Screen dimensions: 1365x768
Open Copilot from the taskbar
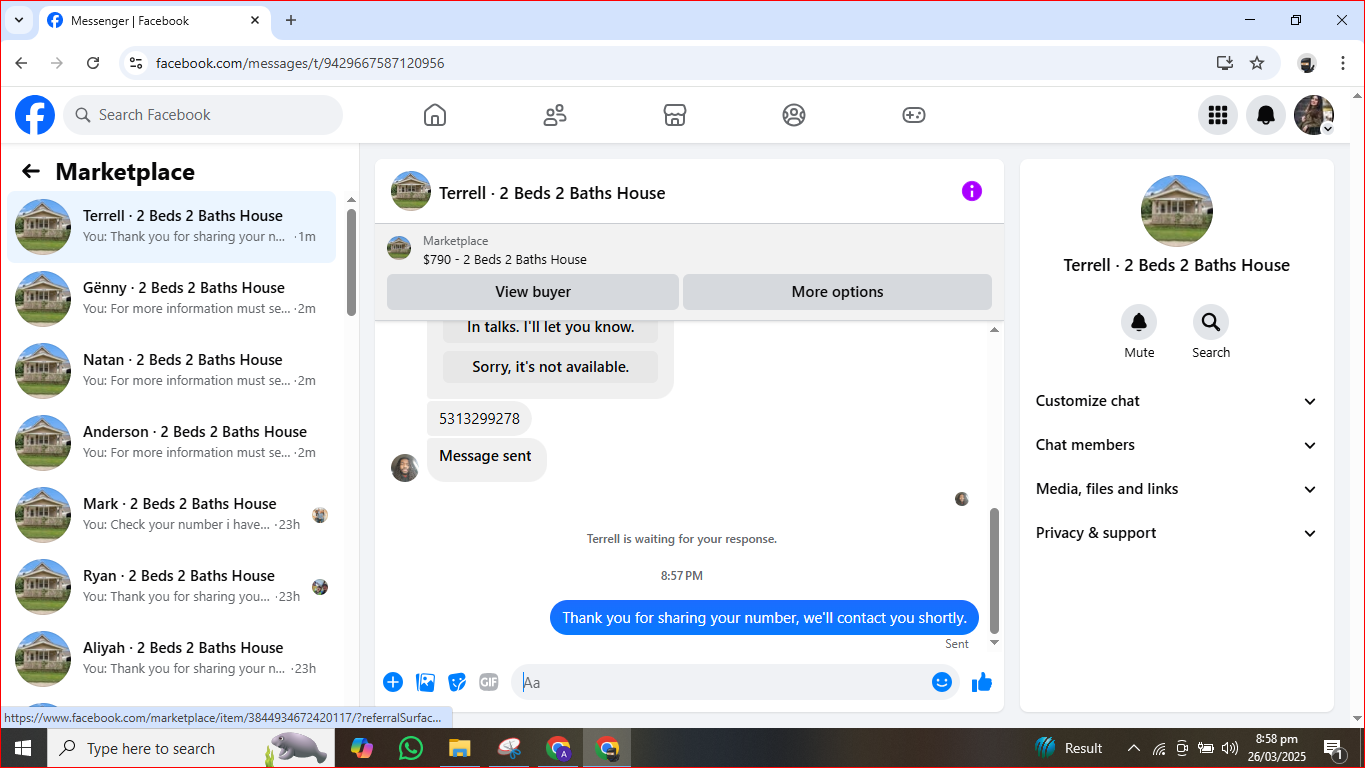pyautogui.click(x=362, y=748)
